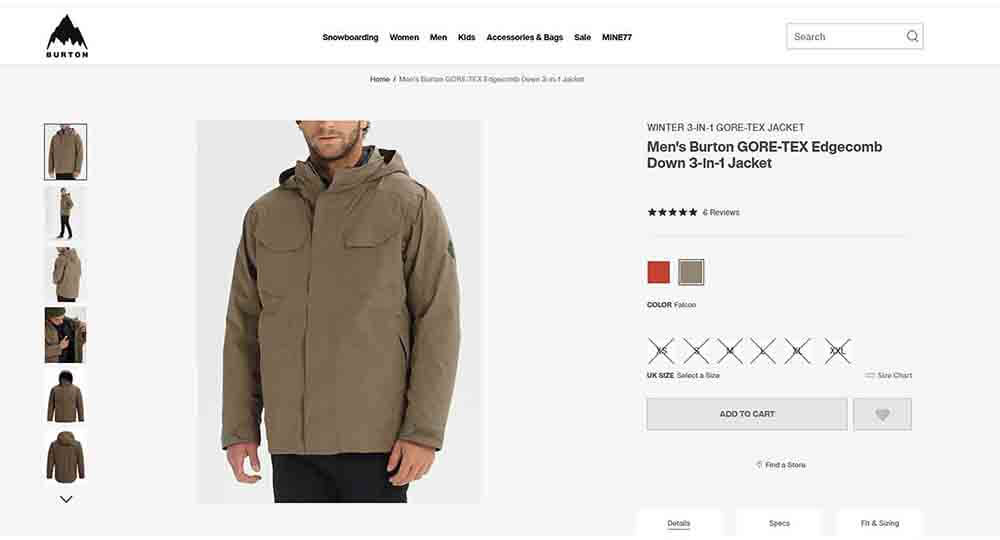Screen dimensions: 1000x540
Task: Click the Find a Store pin icon
Action: [x=759, y=465]
